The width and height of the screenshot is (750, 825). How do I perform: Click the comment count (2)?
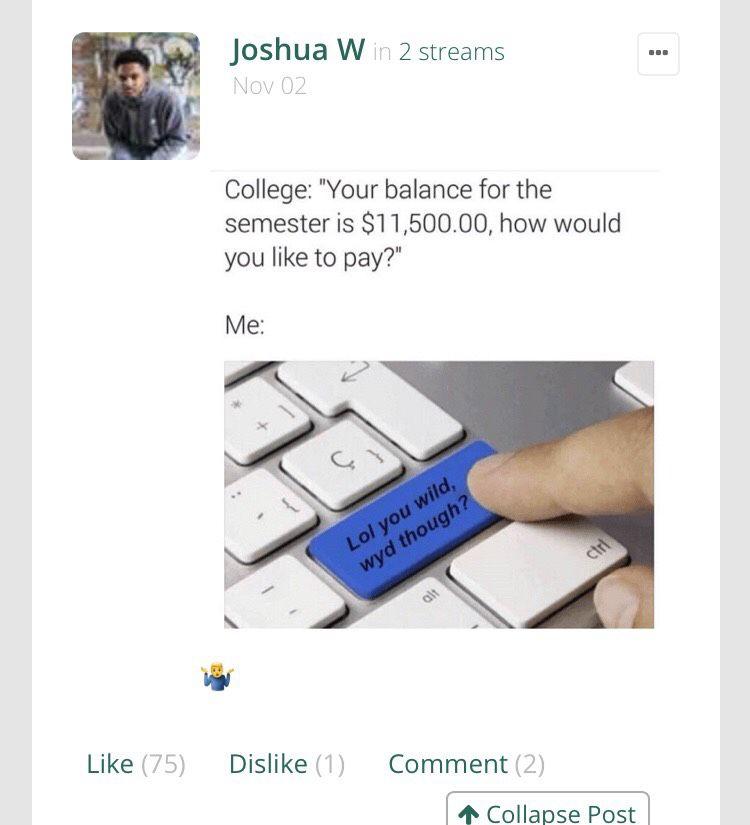pyautogui.click(x=529, y=764)
